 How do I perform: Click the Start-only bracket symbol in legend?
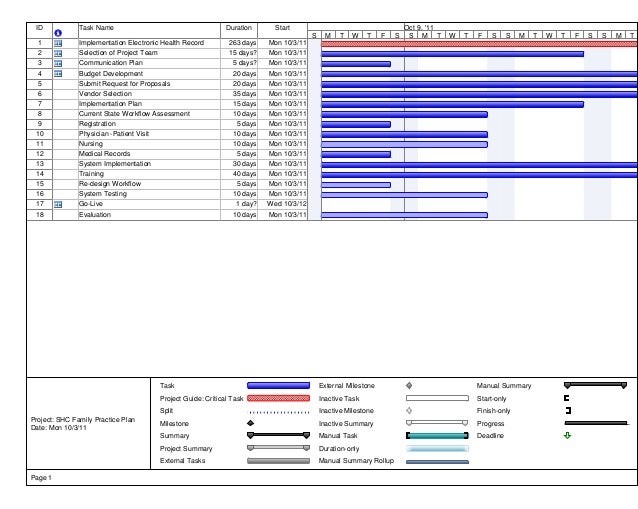click(x=566, y=398)
